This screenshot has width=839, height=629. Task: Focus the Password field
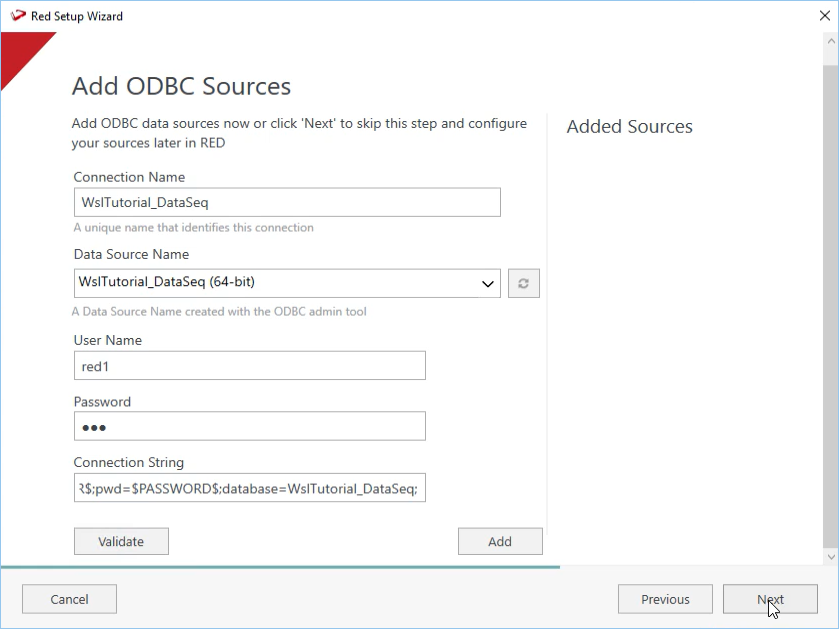tap(250, 427)
